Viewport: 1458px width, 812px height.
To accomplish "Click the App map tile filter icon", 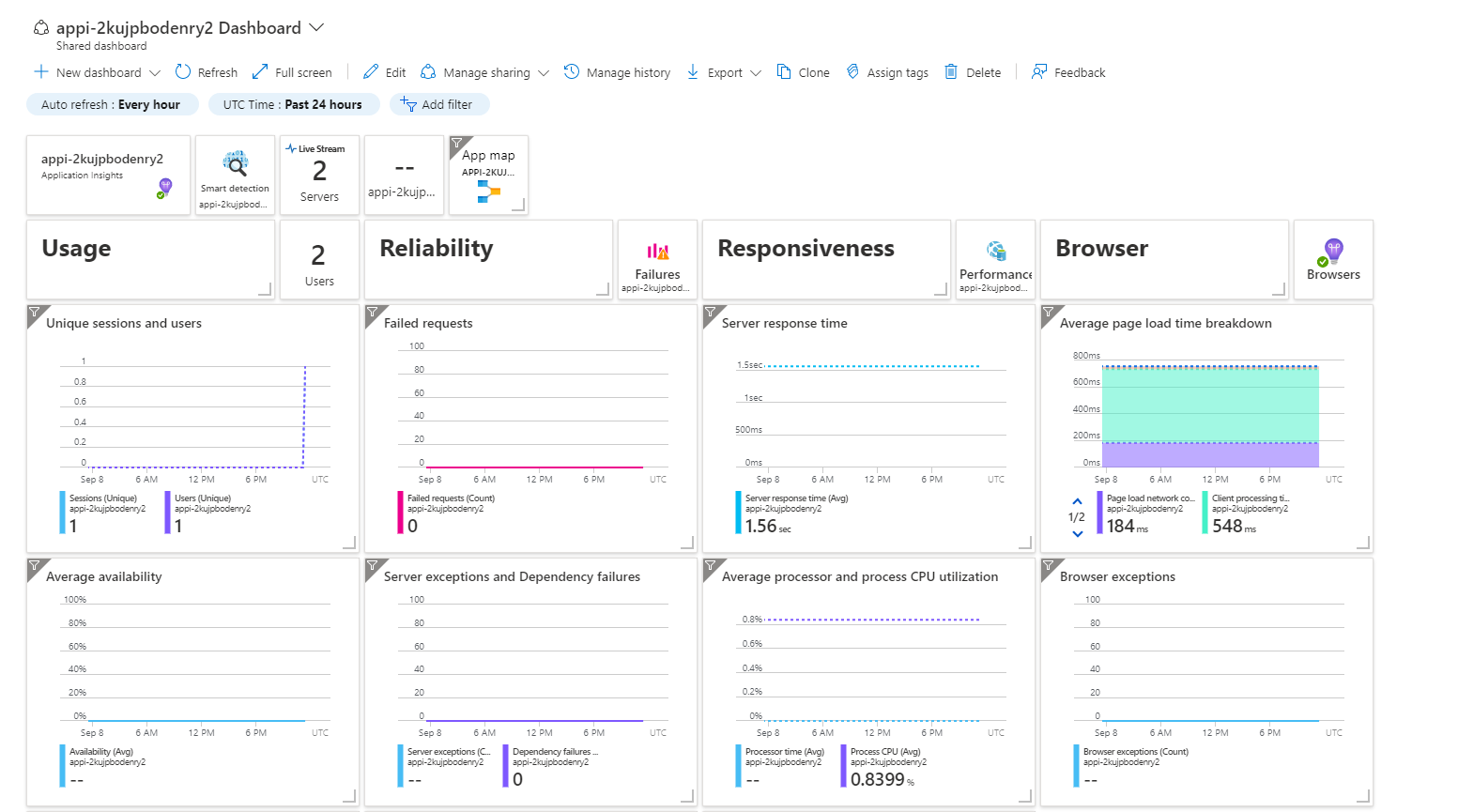I will (x=456, y=143).
